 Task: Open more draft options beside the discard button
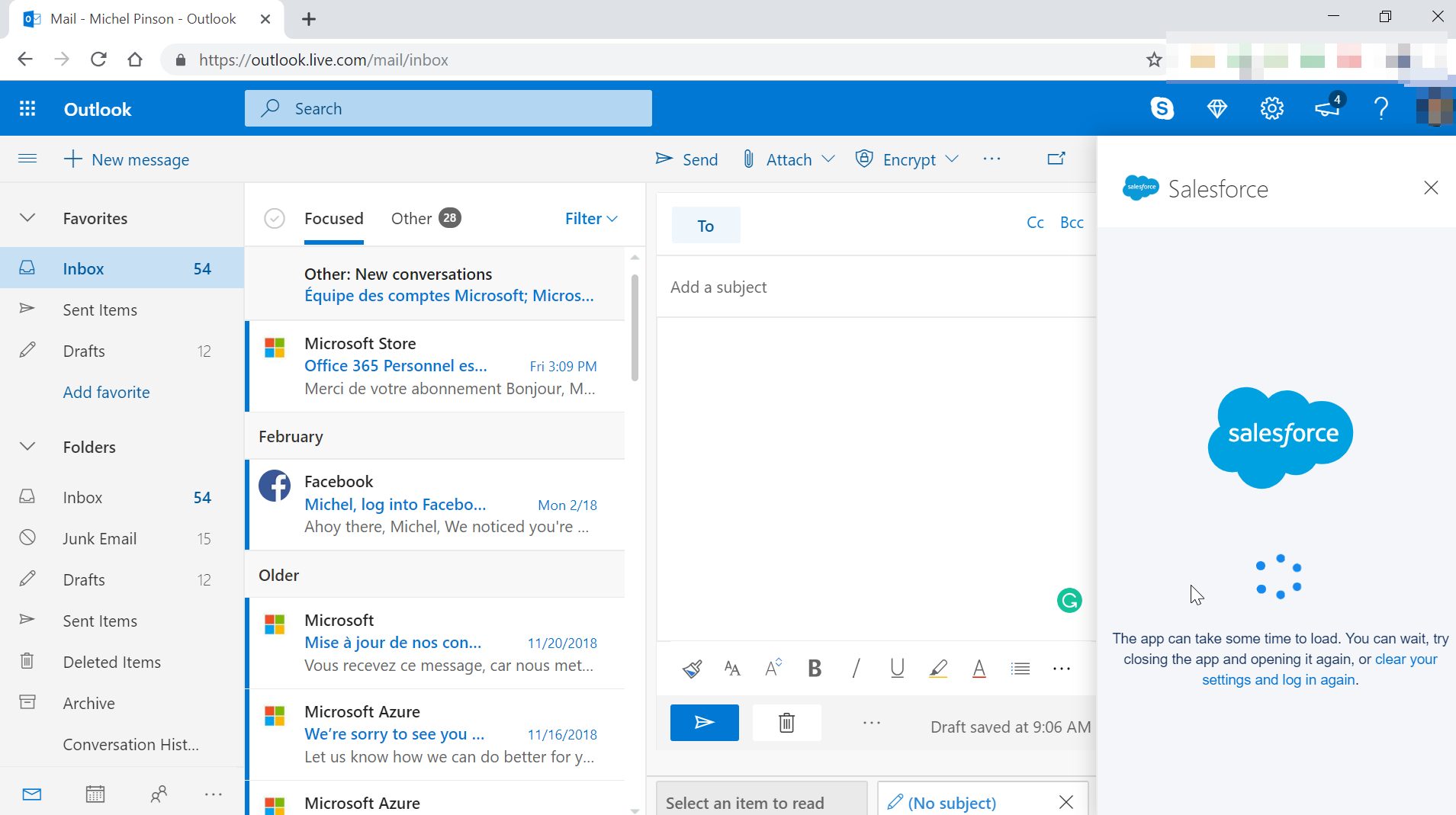coord(872,723)
